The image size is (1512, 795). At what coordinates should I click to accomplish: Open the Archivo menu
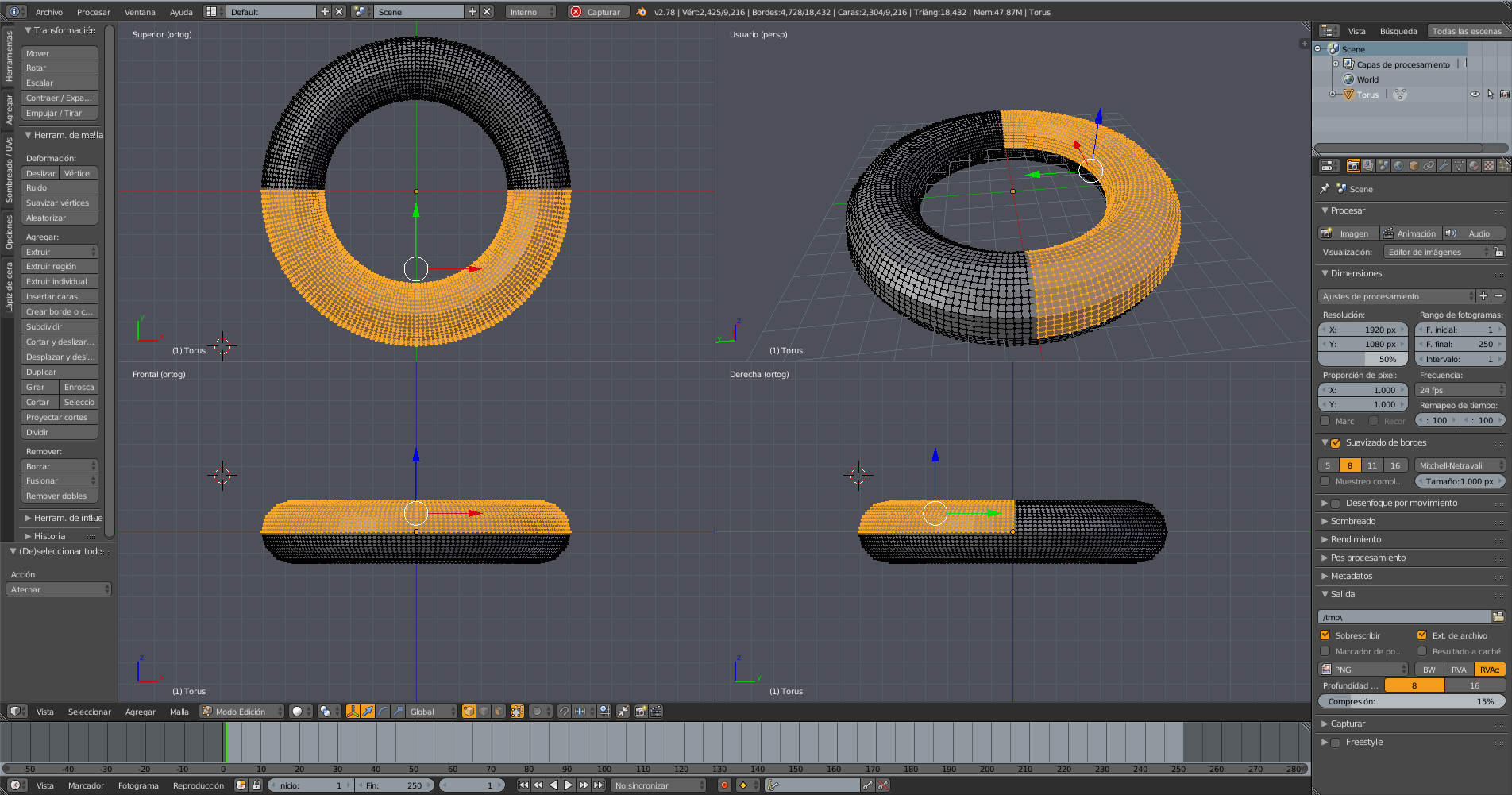click(49, 12)
